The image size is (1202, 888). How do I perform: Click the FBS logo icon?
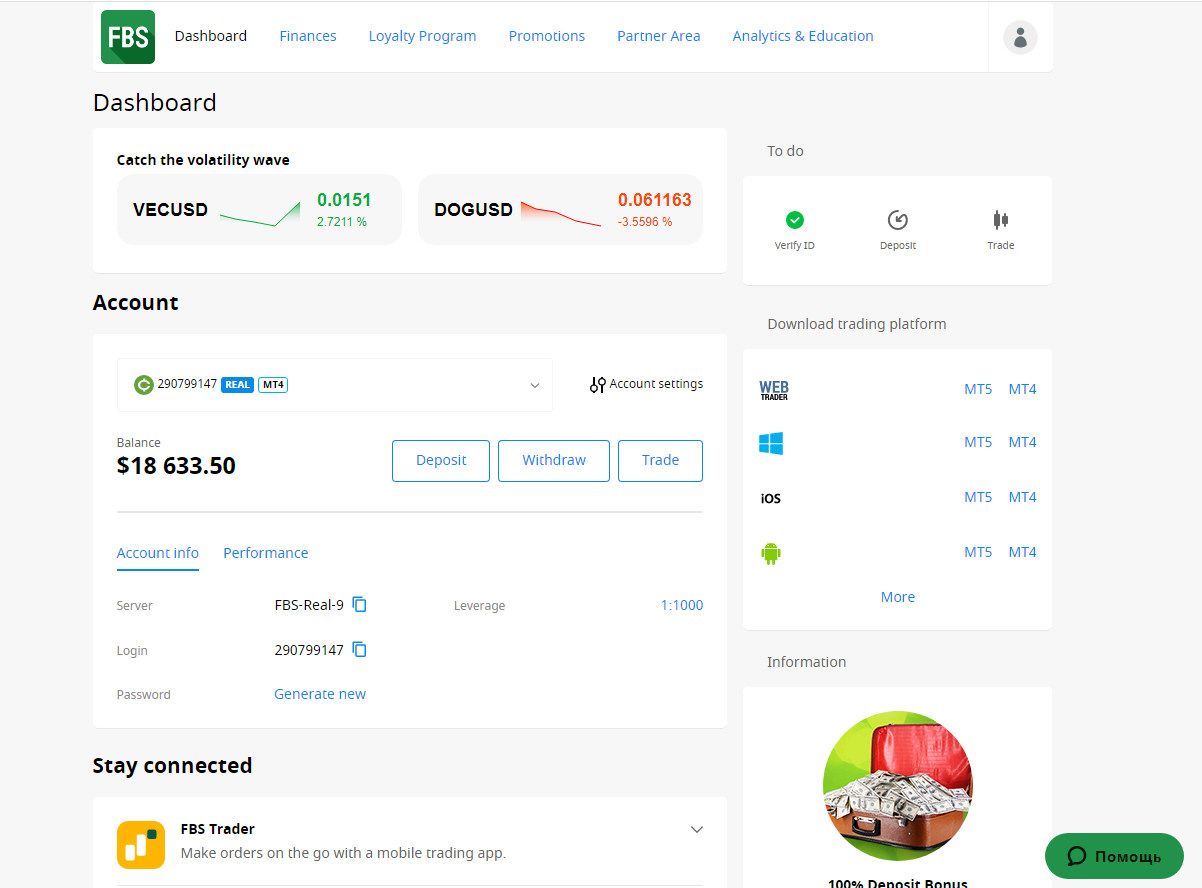pyautogui.click(x=128, y=37)
